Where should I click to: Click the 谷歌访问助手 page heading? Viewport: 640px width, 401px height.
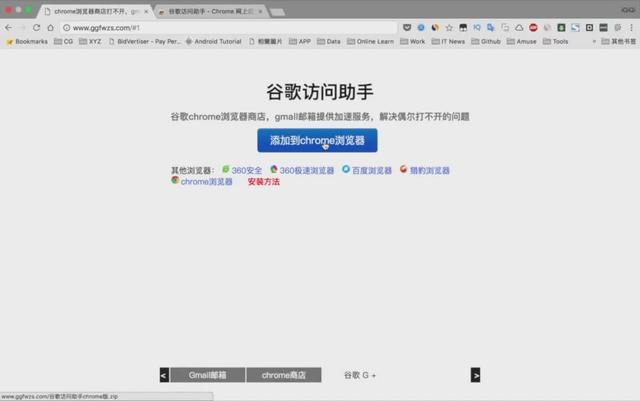click(320, 92)
